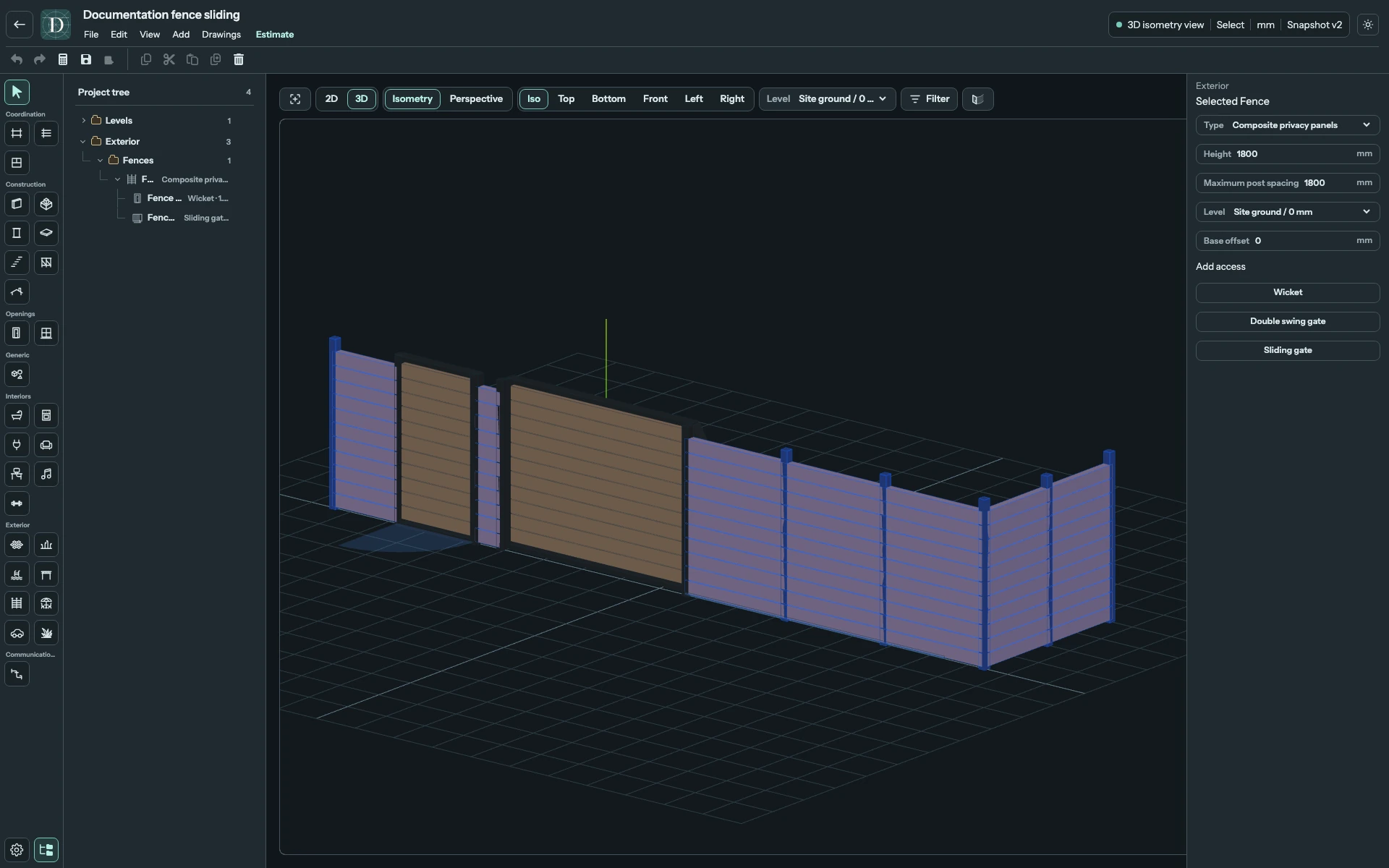The height and width of the screenshot is (868, 1389).
Task: Click the Height input field
Action: point(1288,154)
